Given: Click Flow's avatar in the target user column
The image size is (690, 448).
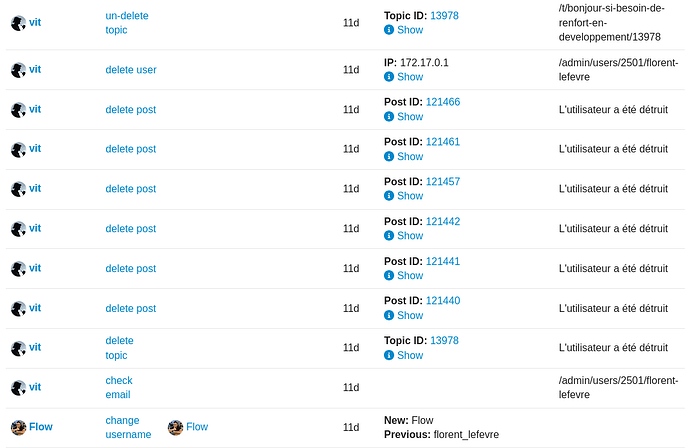Looking at the screenshot, I should (175, 427).
